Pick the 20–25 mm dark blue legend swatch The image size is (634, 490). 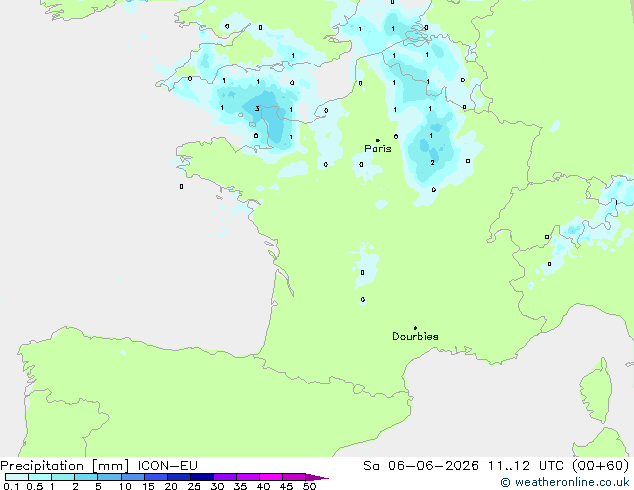coord(179,477)
